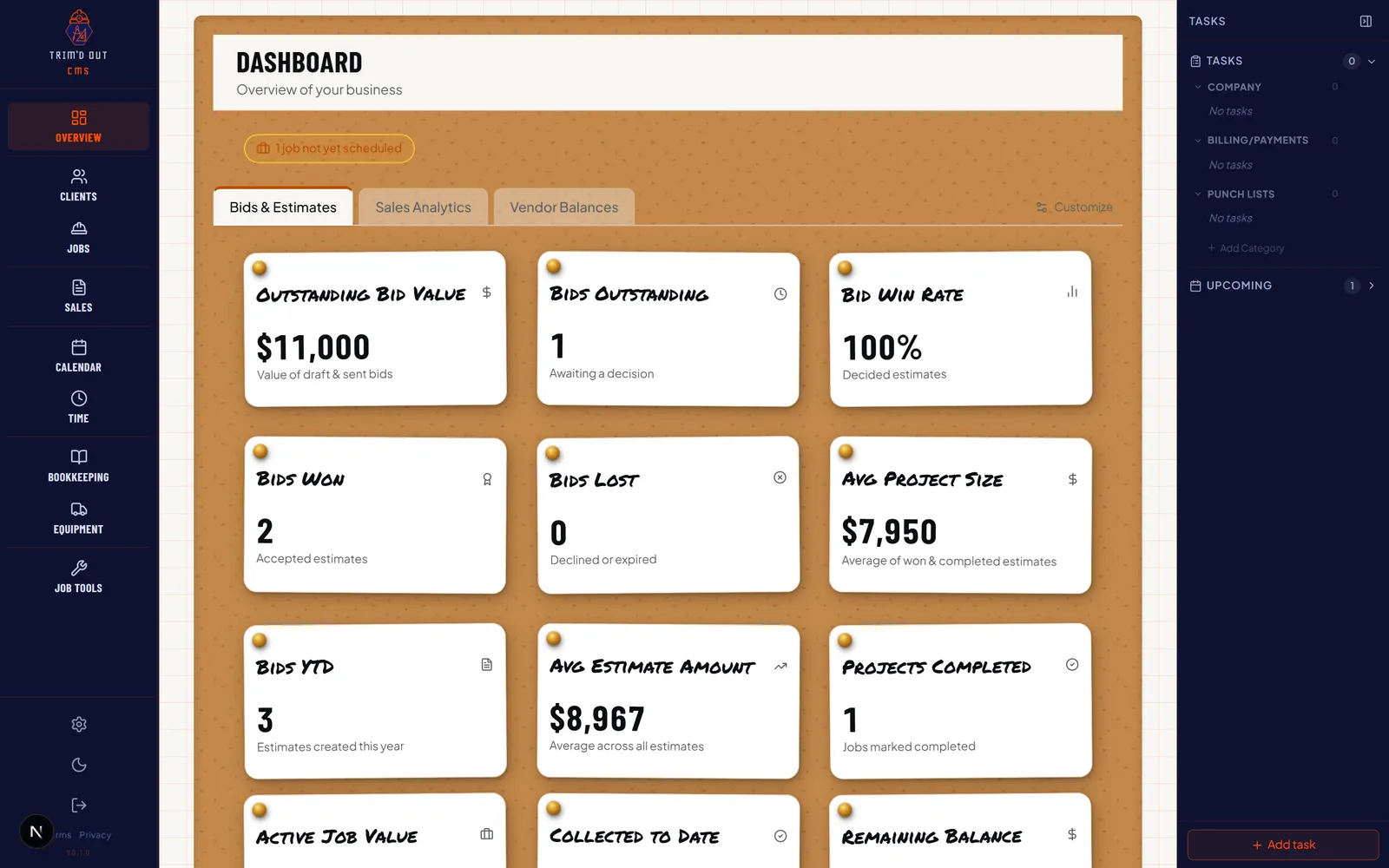The image size is (1389, 868).
Task: Open the Time tracking page
Action: click(78, 407)
